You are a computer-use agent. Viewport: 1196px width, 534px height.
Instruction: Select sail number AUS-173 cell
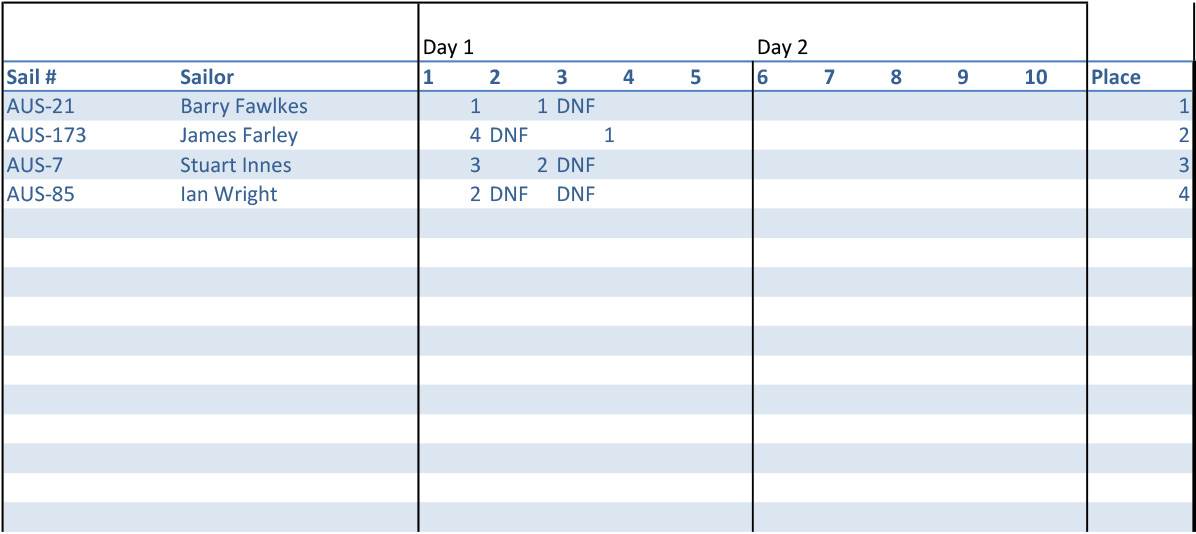46,135
